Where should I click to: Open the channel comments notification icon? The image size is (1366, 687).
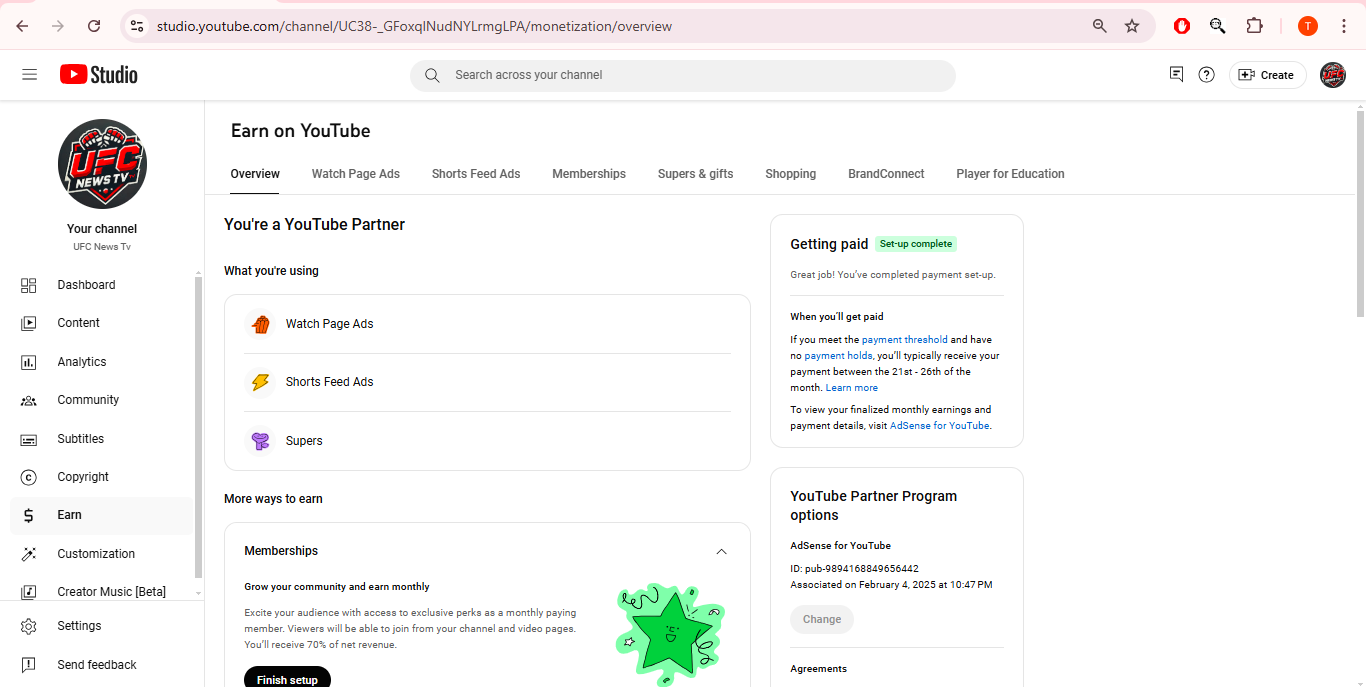[x=1176, y=75]
